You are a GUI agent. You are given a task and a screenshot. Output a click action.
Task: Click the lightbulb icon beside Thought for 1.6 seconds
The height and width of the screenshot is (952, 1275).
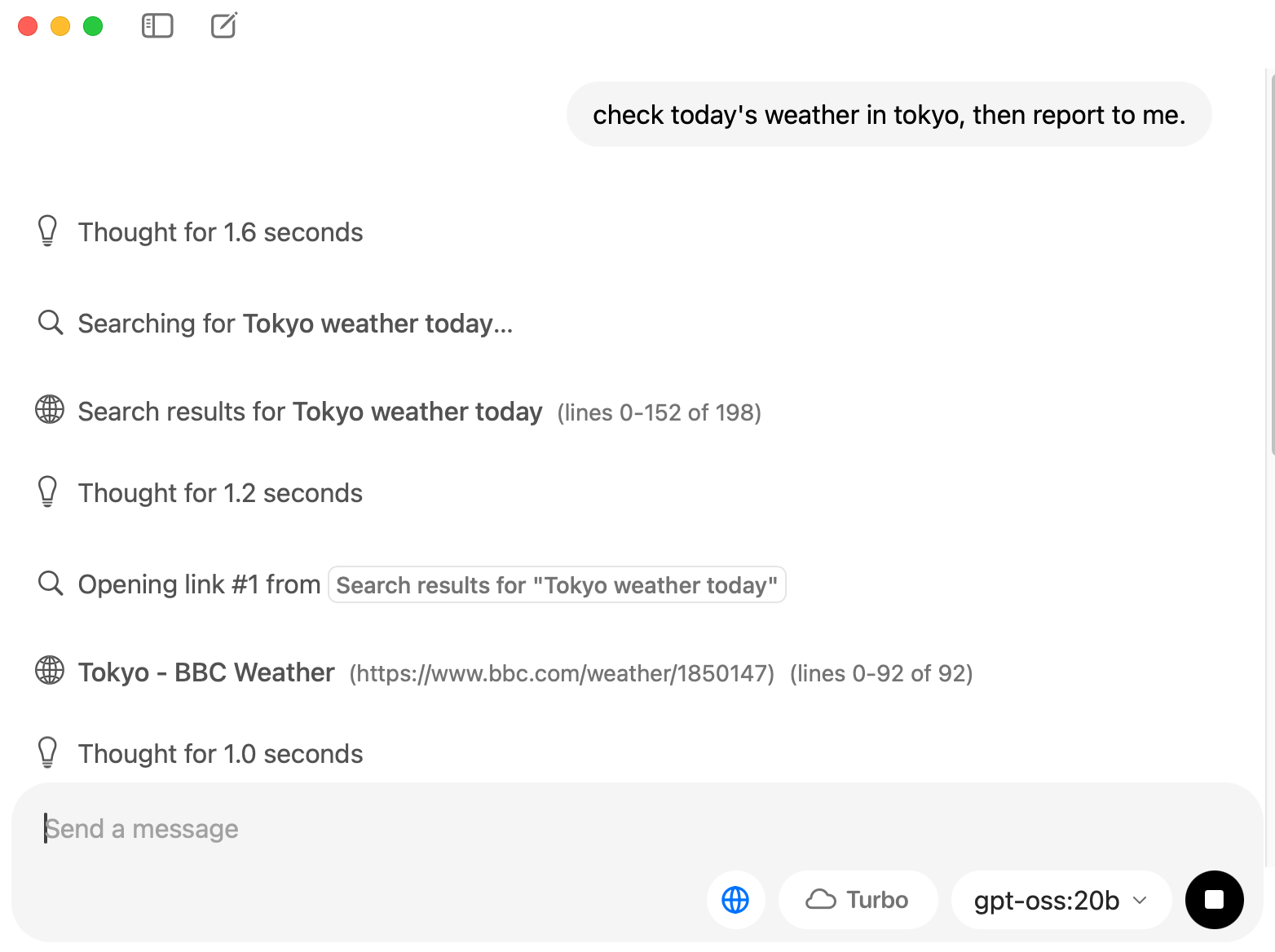(48, 231)
